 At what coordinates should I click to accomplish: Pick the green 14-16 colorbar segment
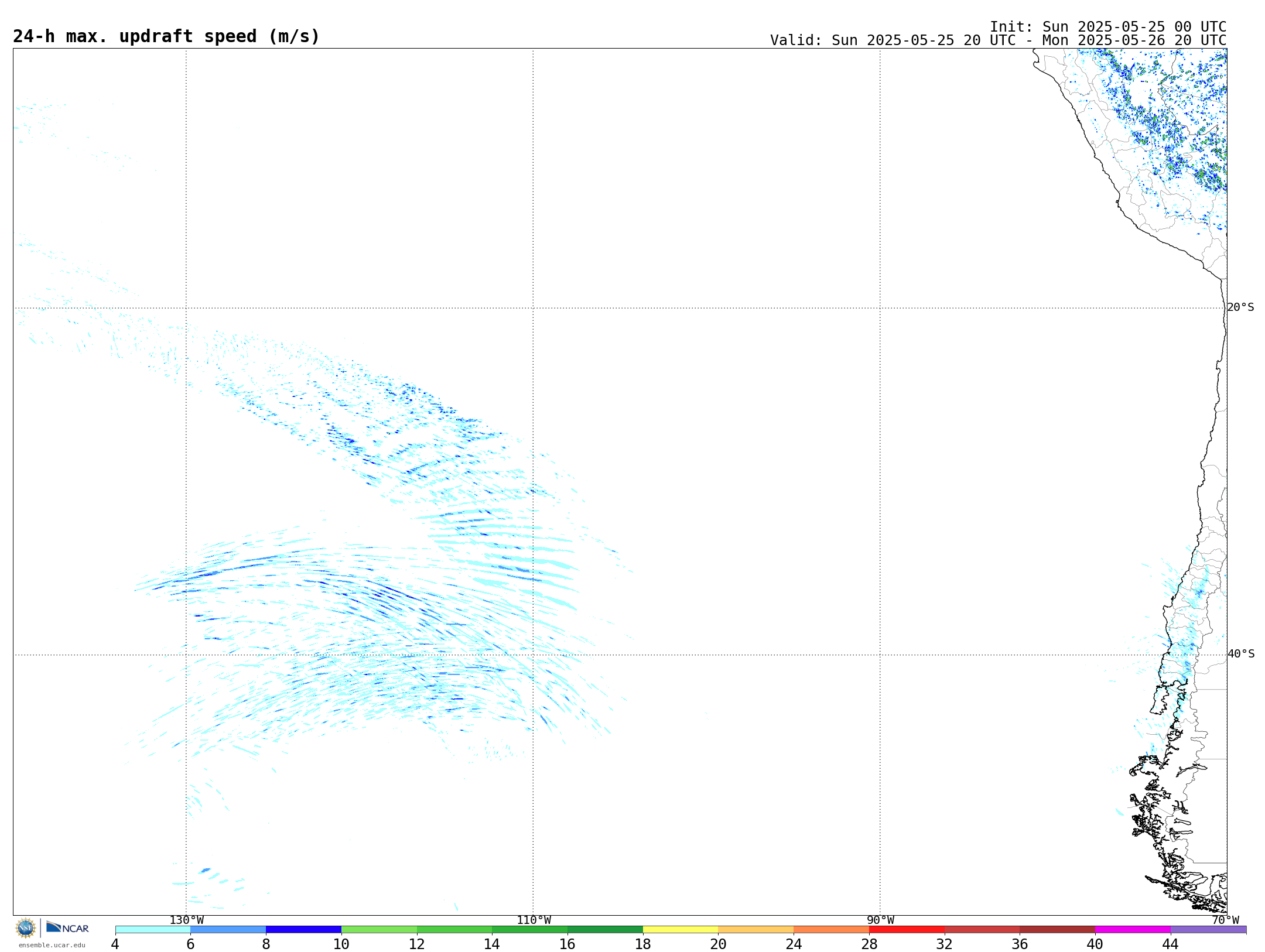(530, 930)
